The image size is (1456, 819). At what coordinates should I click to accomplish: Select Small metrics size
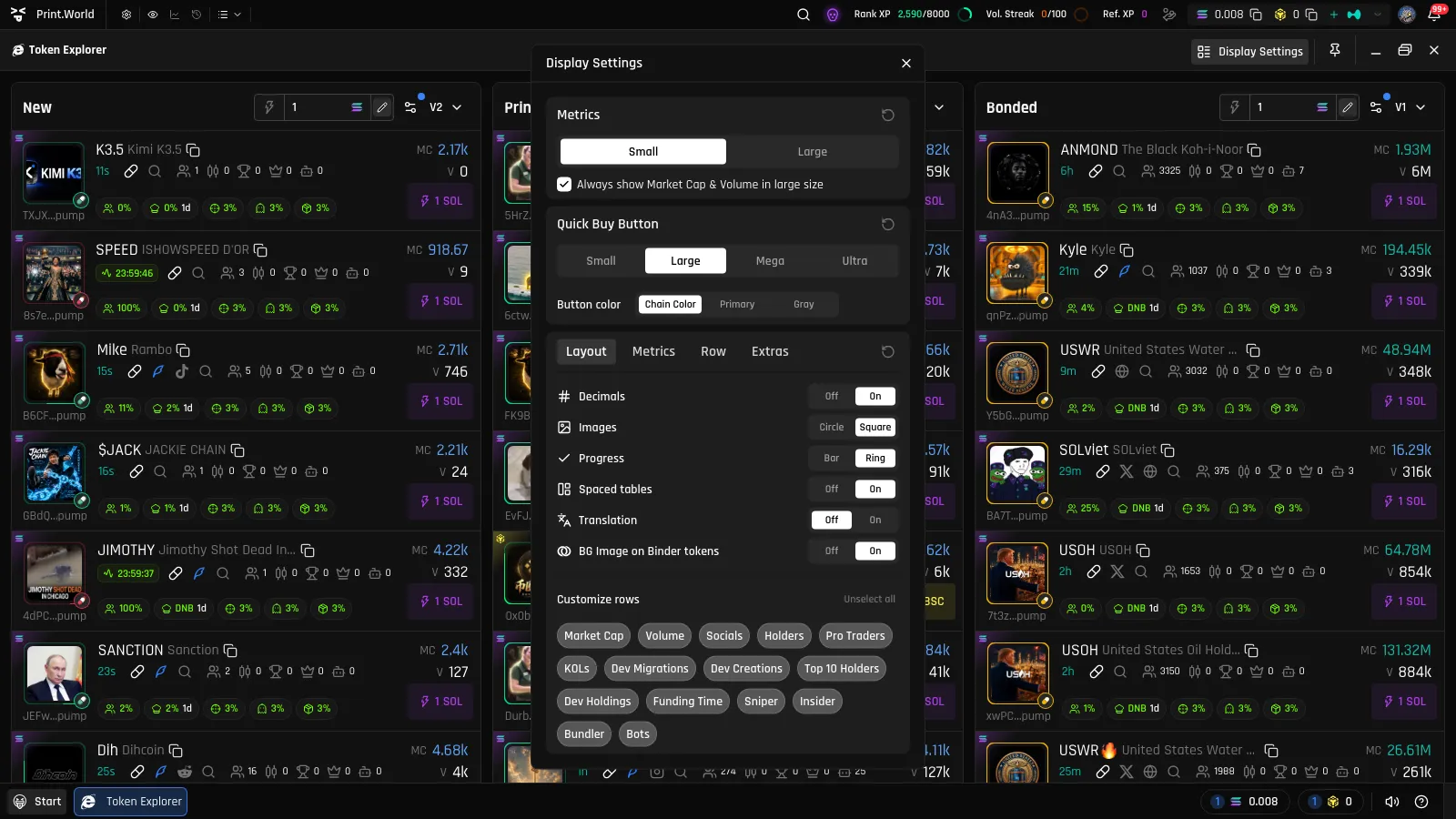click(643, 151)
